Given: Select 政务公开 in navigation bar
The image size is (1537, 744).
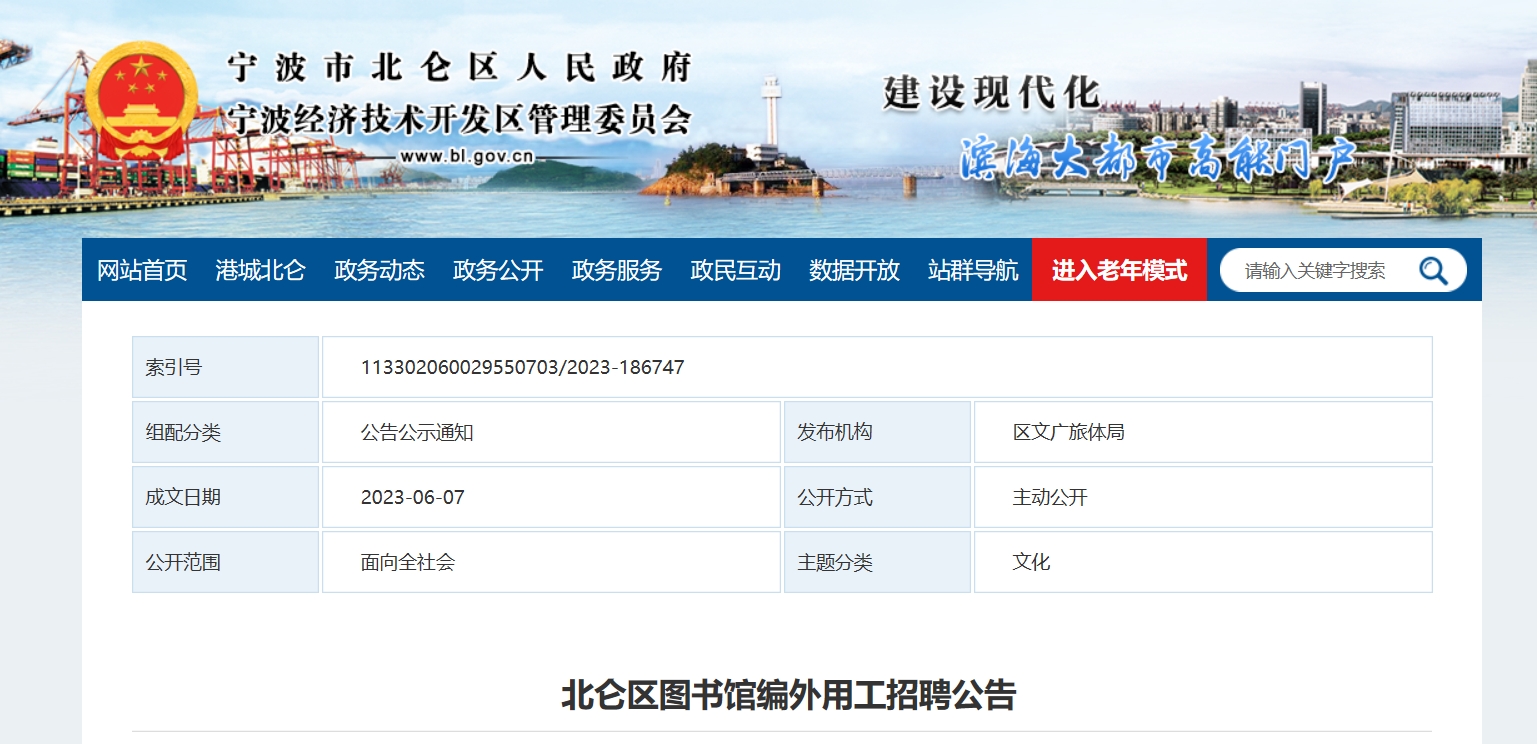Looking at the screenshot, I should 498,270.
